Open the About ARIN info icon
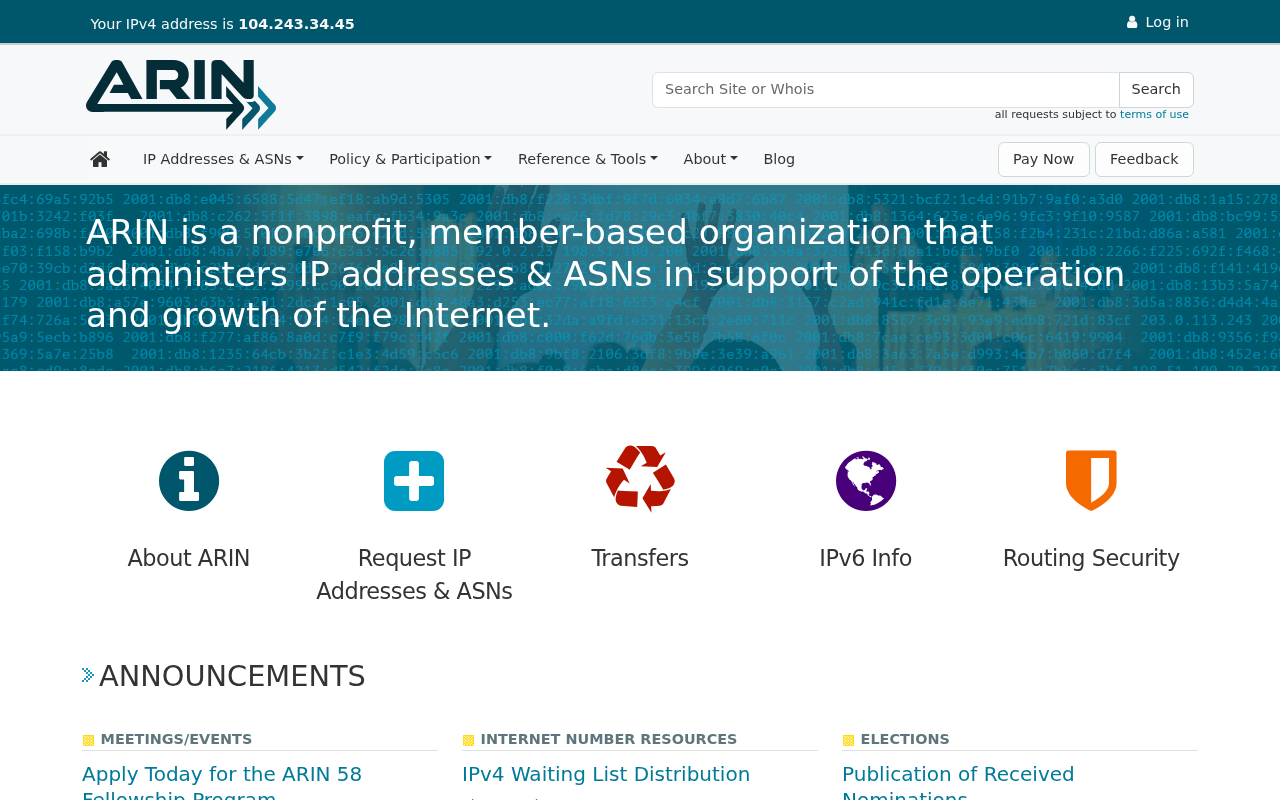 (x=189, y=481)
